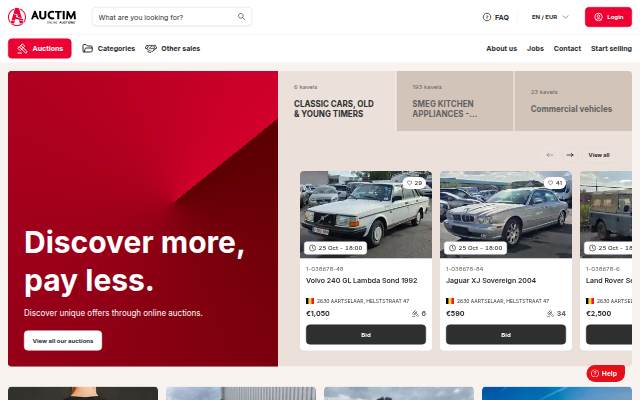640x400 pixels.
Task: Click the bid count gavel icon on Jaguar card
Action: [550, 313]
